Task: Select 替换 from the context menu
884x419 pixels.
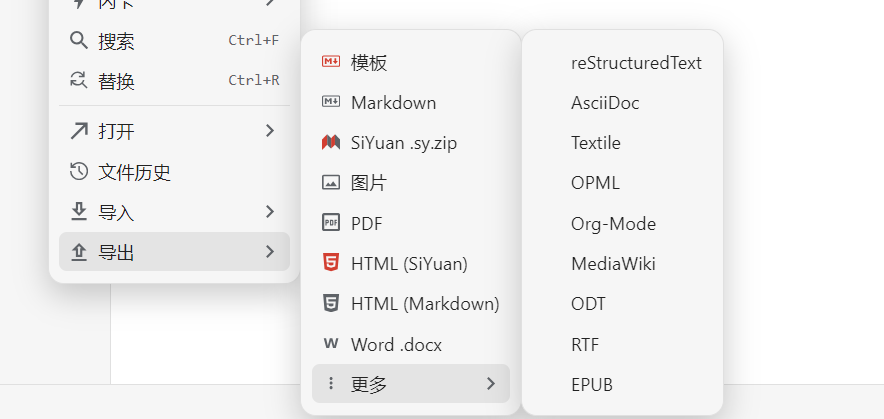Action: [116, 81]
